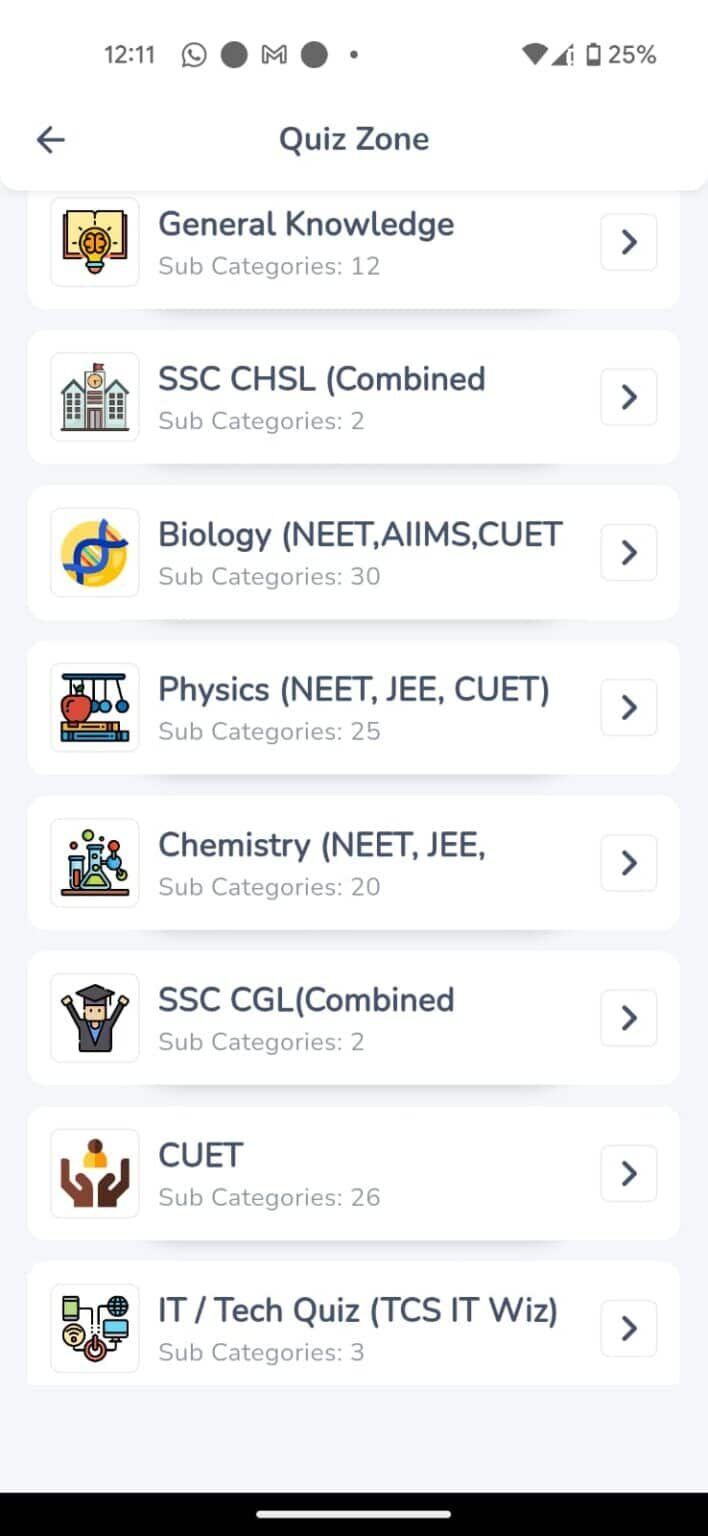Click the CUET hands and person icon
Viewport: 708px width, 1536px height.
point(94,1173)
